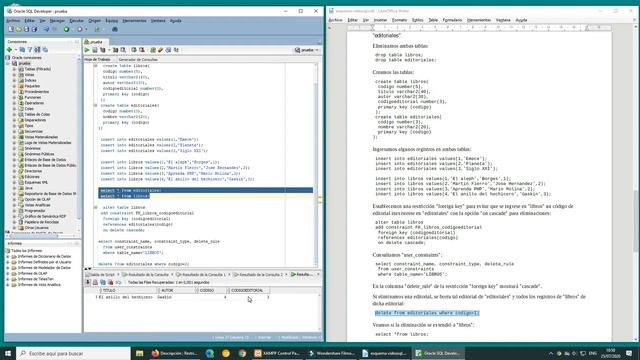This screenshot has width=640, height=360.
Task: Refresh connections panel icon
Action: [22, 49]
